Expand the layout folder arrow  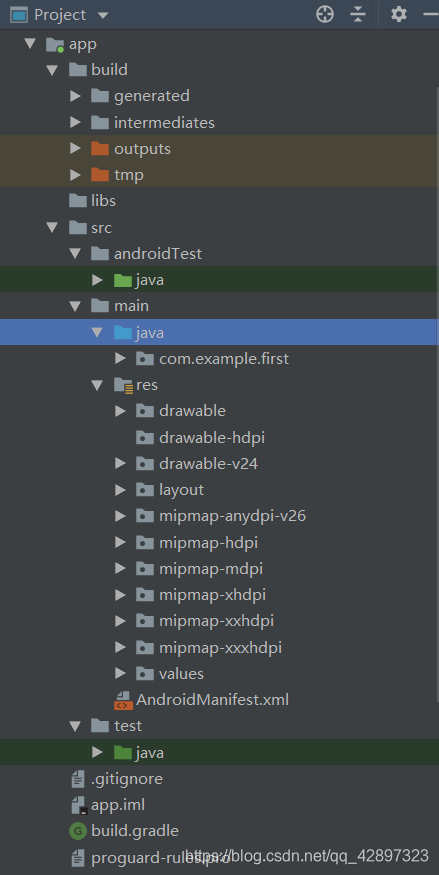120,490
